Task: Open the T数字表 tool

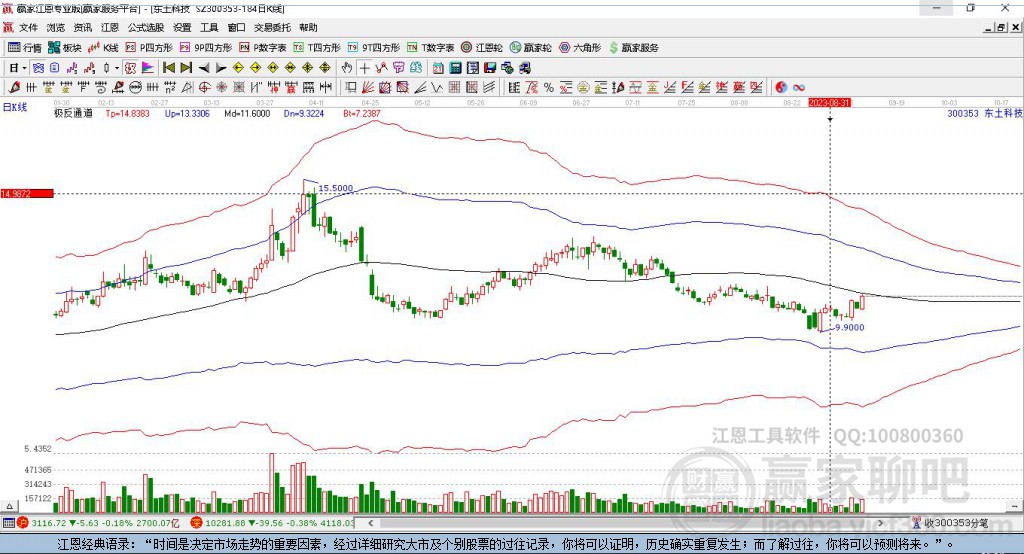Action: (x=430, y=48)
